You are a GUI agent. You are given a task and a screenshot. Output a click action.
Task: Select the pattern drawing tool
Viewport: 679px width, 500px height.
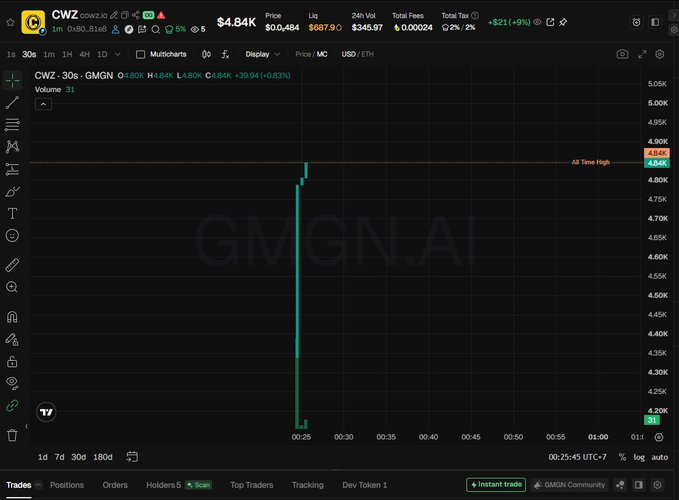(12, 146)
